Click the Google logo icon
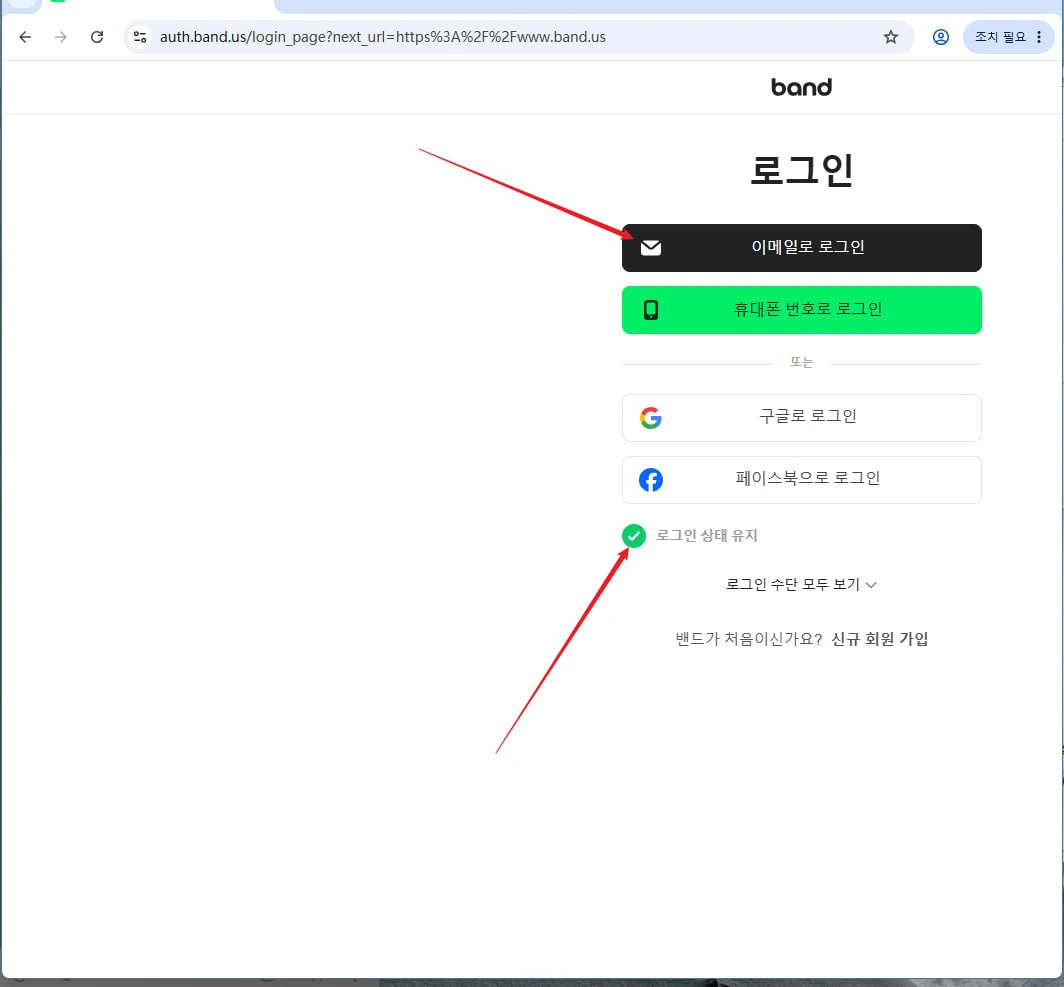 tap(651, 418)
